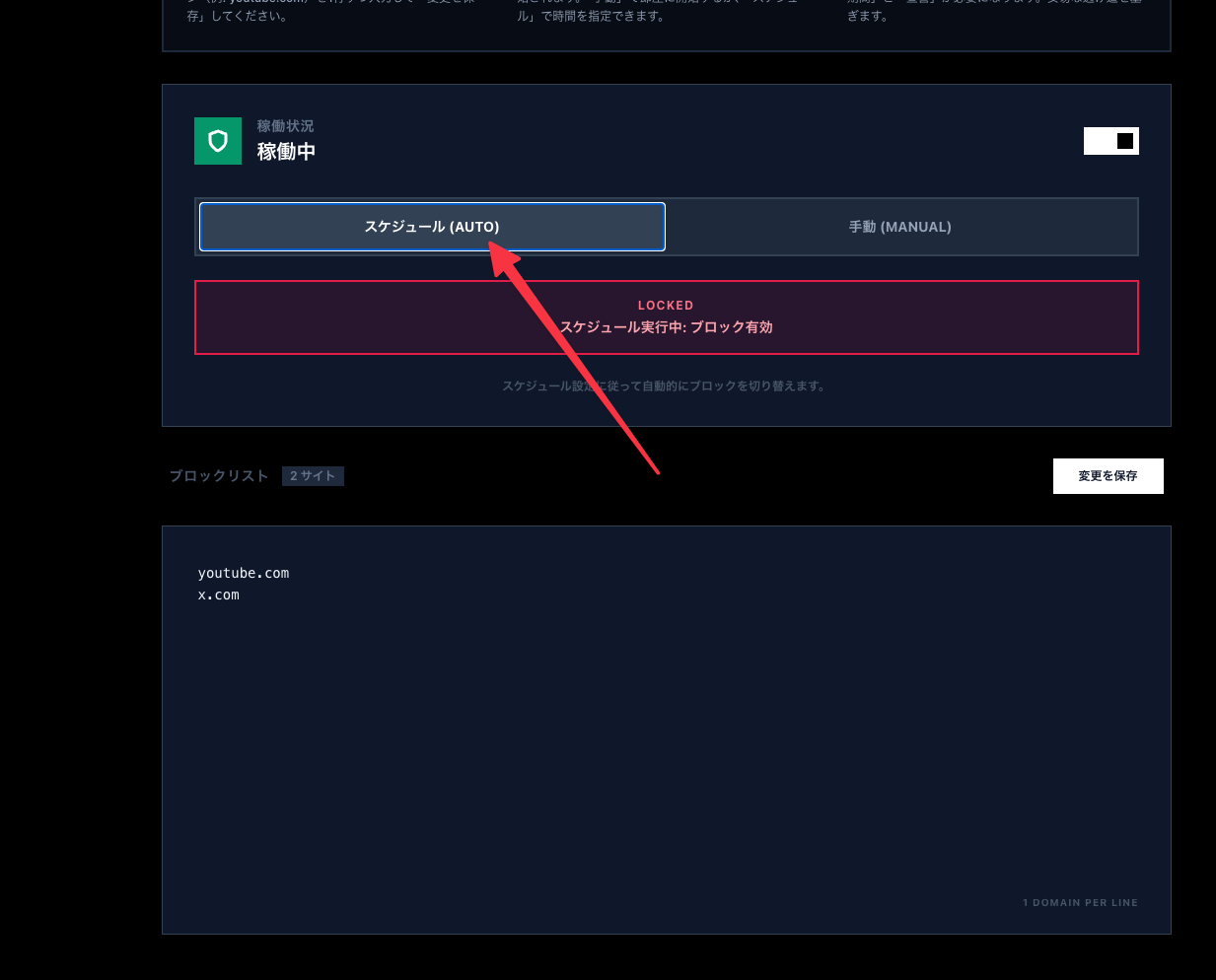This screenshot has height=980, width=1216.
Task: Select the youtube.com entry in the blocklist
Action: click(x=244, y=573)
